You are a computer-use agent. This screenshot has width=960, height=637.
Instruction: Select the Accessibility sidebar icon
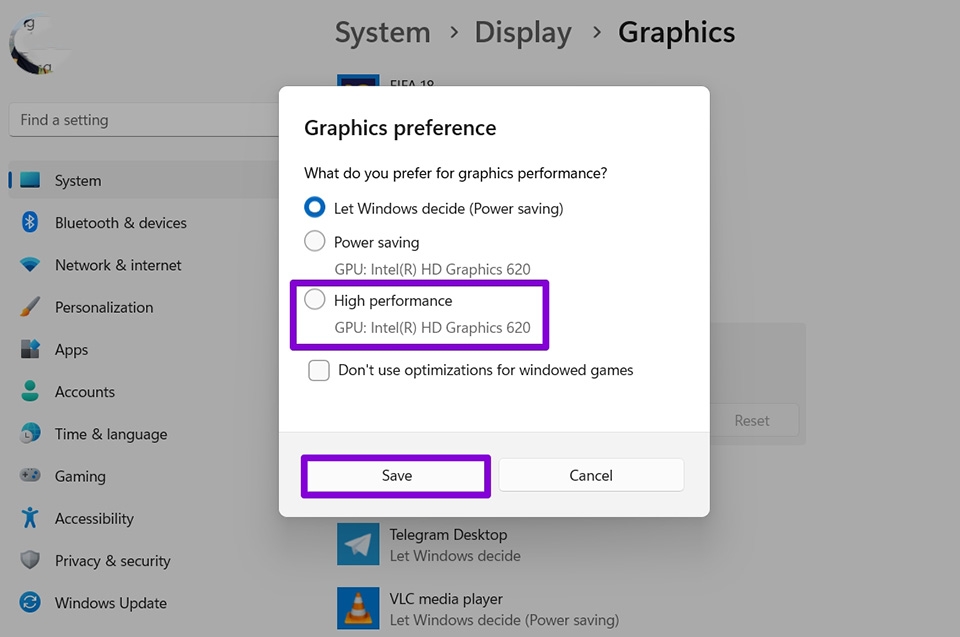29,518
